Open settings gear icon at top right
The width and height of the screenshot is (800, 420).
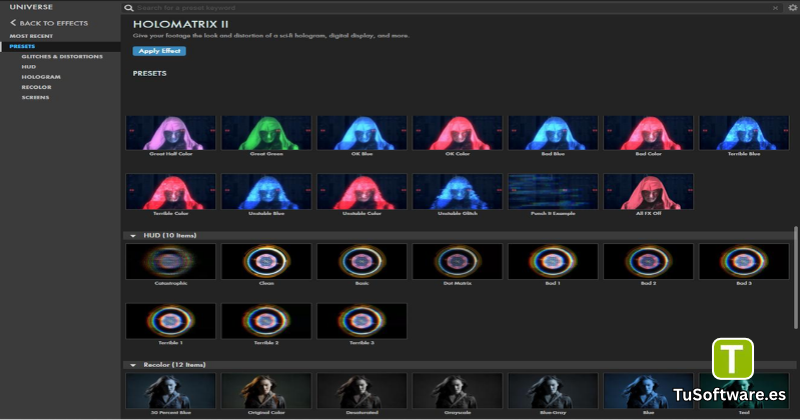[x=793, y=8]
